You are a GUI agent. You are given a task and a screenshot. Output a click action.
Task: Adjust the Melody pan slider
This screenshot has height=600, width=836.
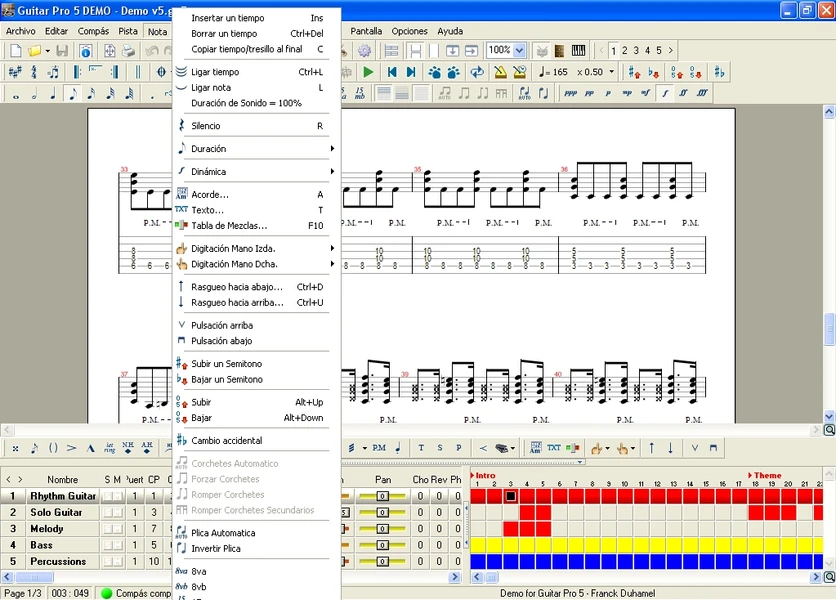click(382, 529)
